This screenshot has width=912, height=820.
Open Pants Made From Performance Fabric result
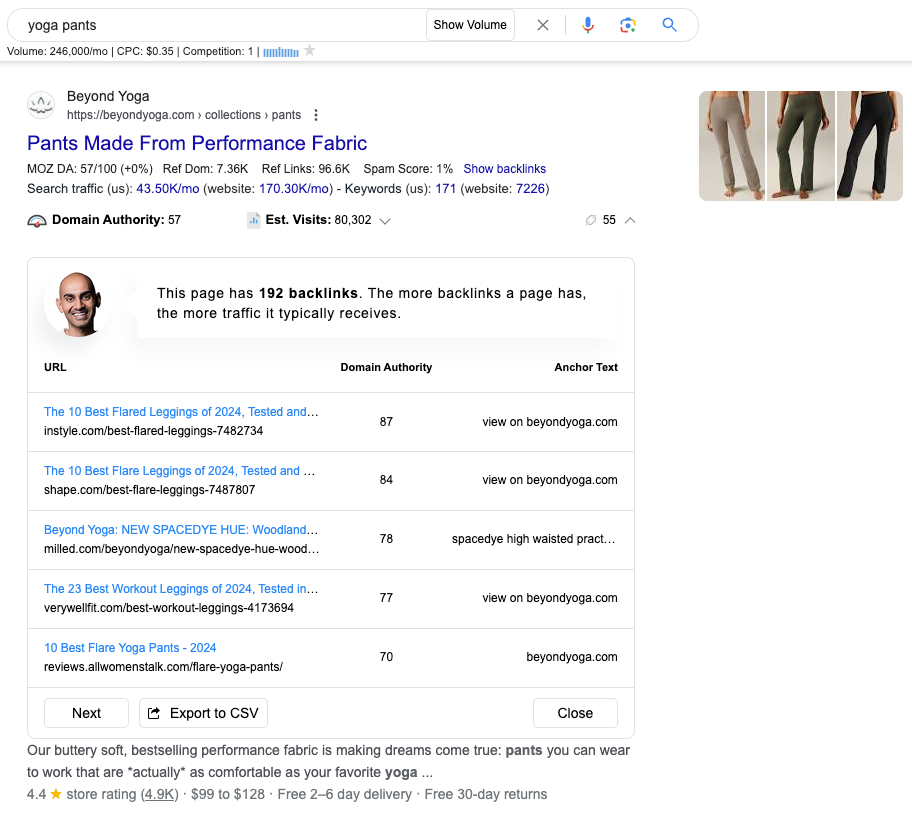tap(197, 143)
